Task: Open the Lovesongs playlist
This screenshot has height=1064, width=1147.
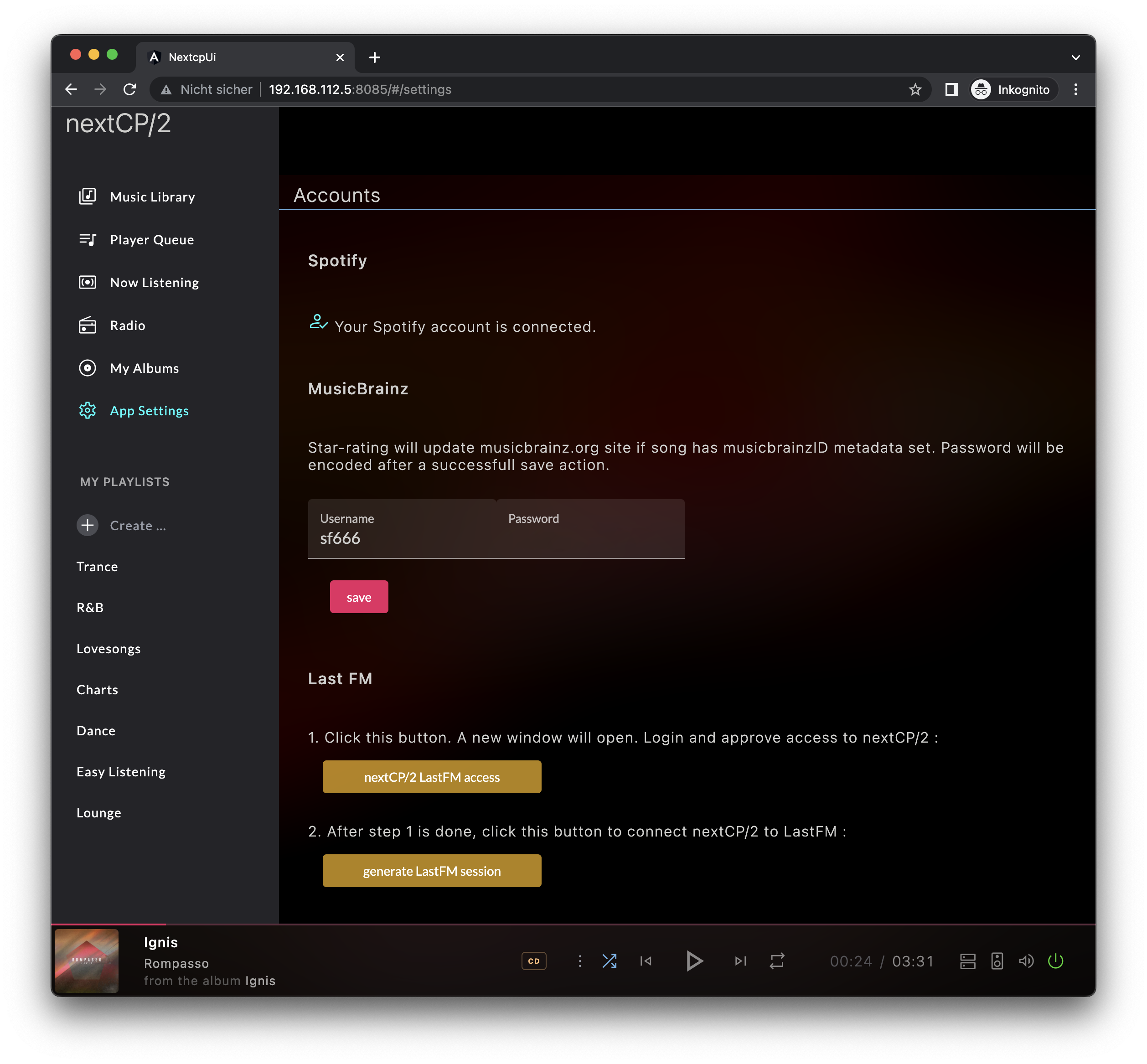Action: (108, 649)
